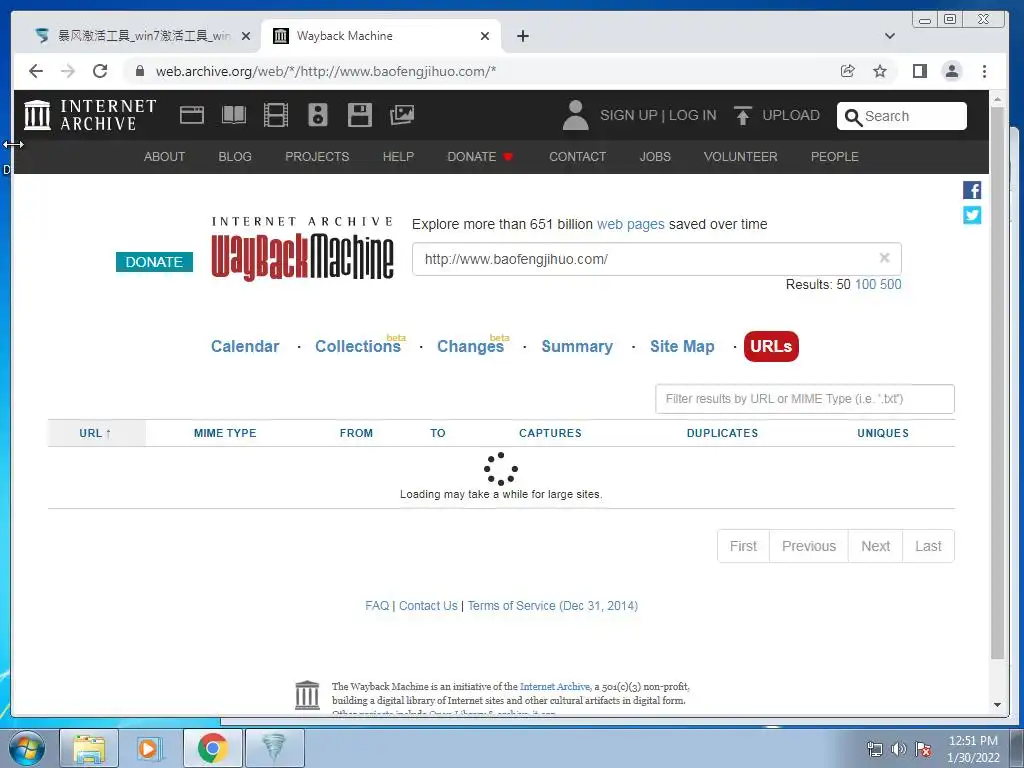Open Chrome three-dot menu
Viewport: 1024px width, 768px height.
coord(984,71)
